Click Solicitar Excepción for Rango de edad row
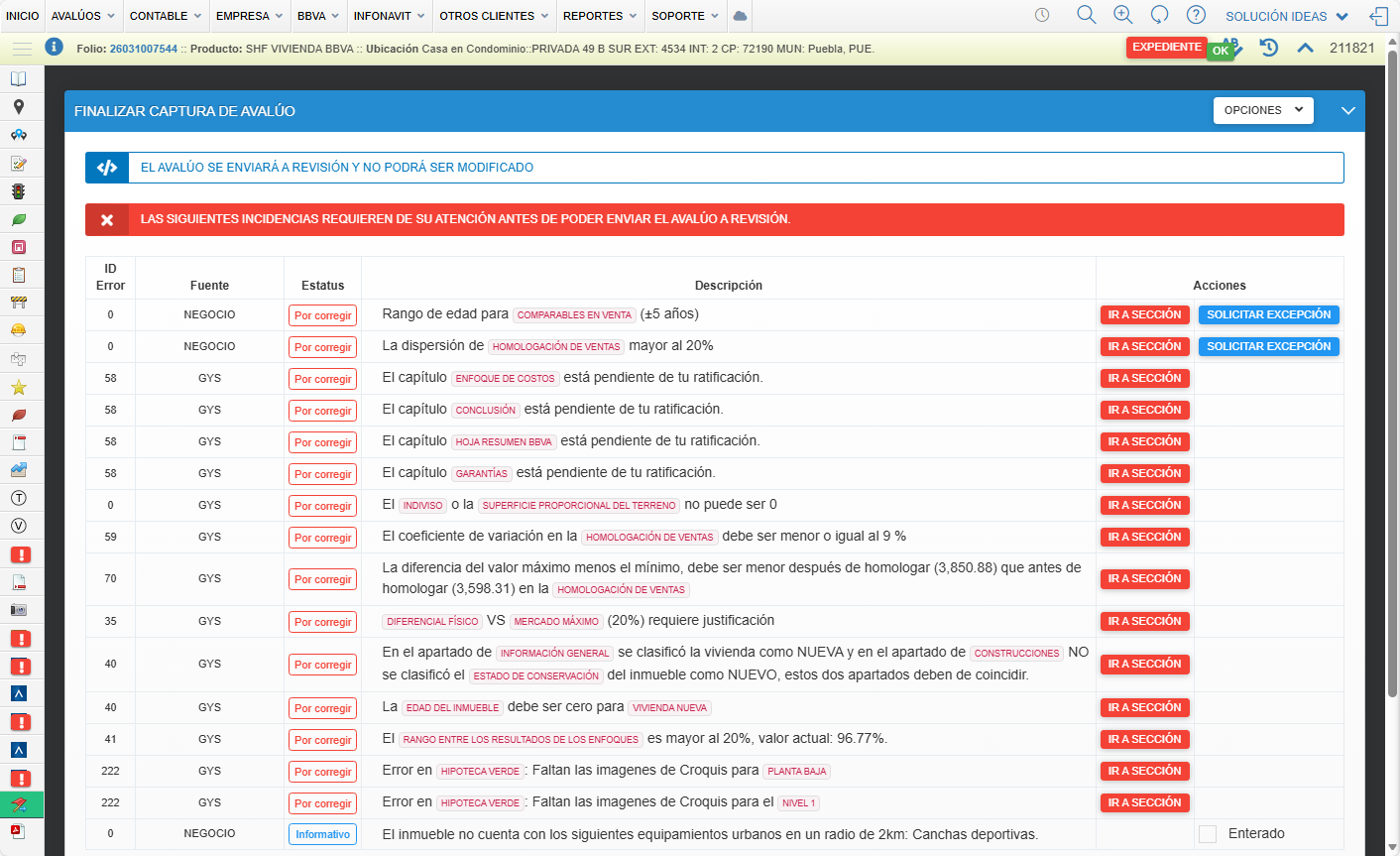 (1268, 314)
